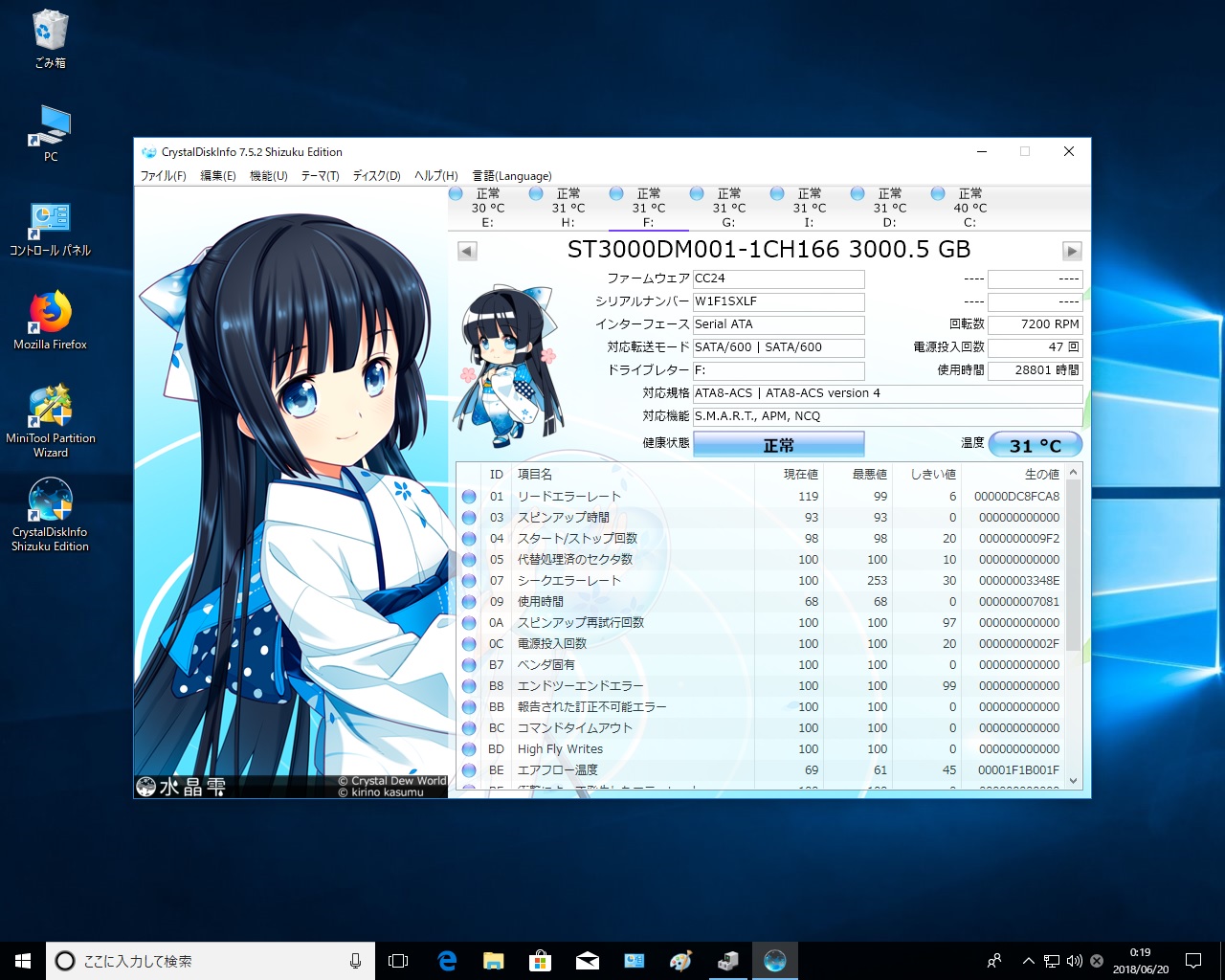Image resolution: width=1225 pixels, height=980 pixels.
Task: Open the Control Panel taskbar icon
Action: [x=634, y=961]
